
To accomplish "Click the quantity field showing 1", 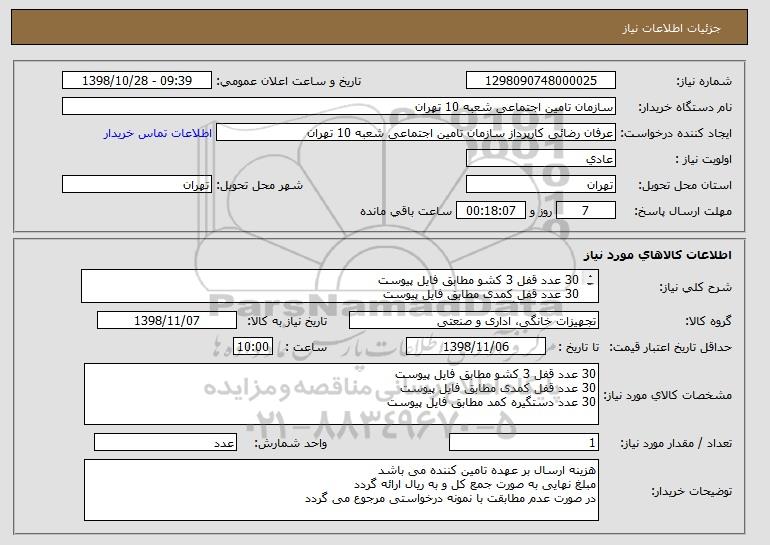I will [x=524, y=443].
